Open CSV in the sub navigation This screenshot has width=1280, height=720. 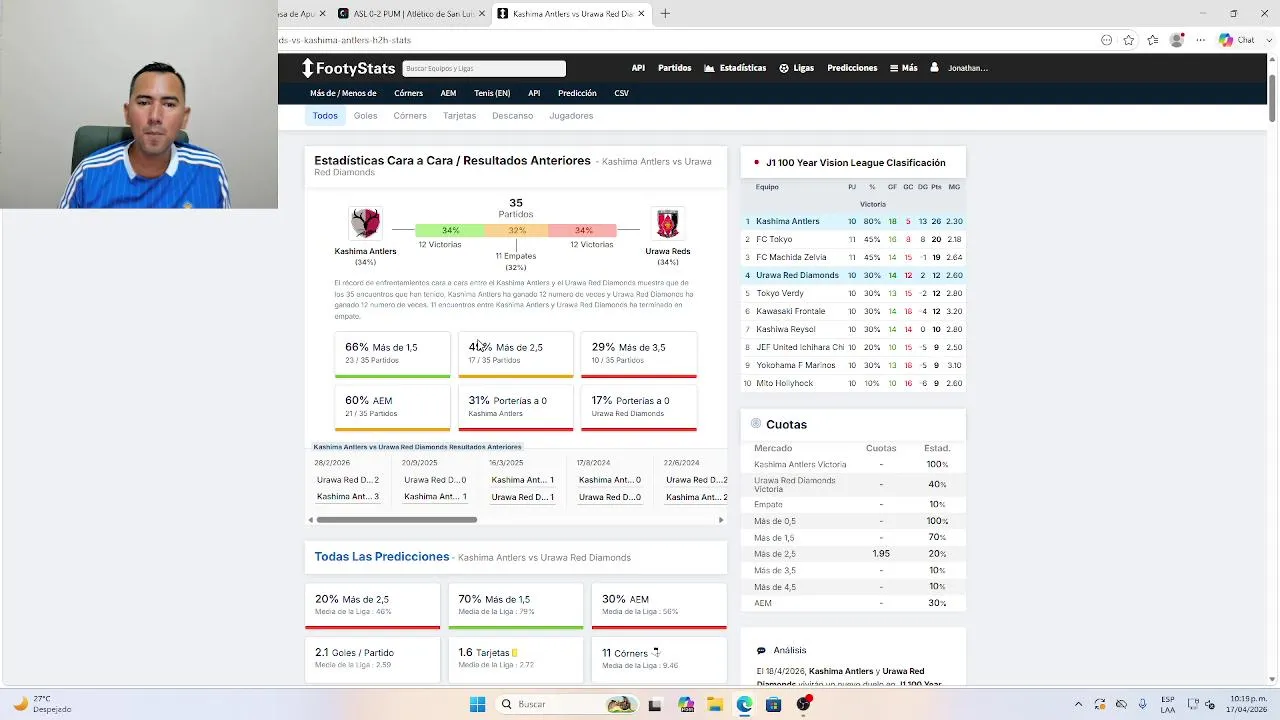[621, 93]
